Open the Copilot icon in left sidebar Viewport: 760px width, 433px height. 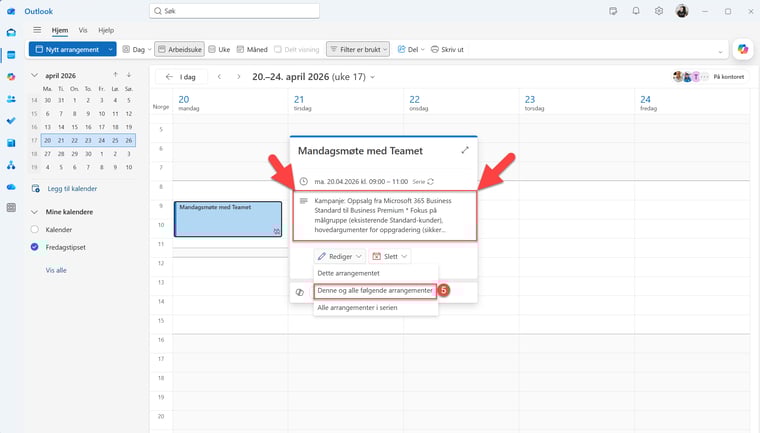11,77
